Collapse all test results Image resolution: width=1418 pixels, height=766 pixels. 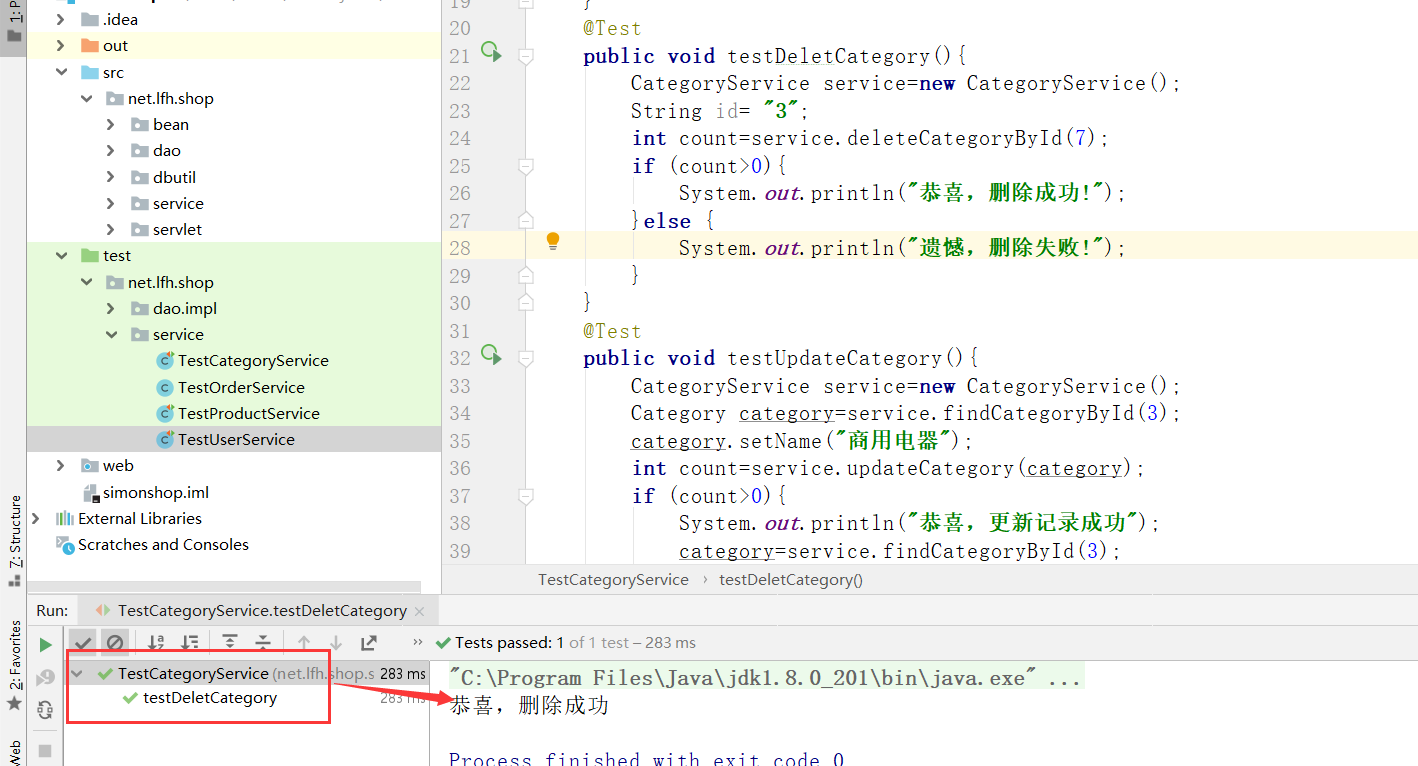click(263, 643)
